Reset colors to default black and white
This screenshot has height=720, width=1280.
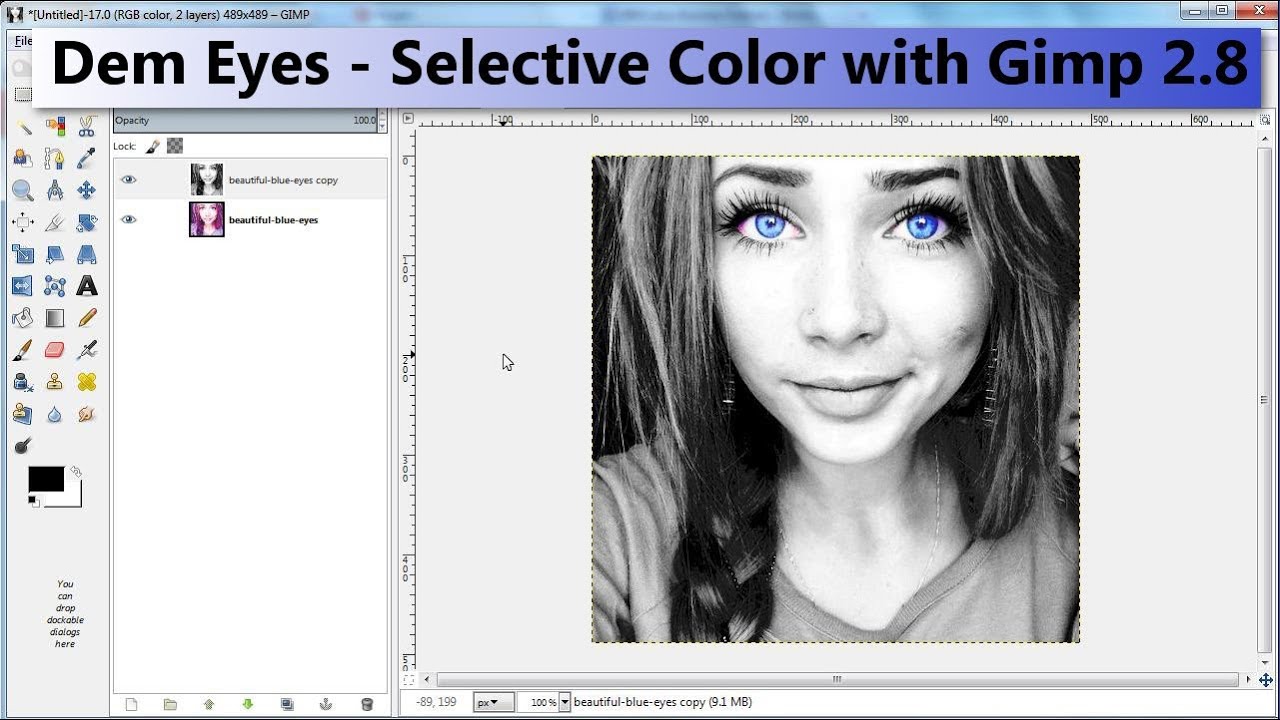coord(33,500)
